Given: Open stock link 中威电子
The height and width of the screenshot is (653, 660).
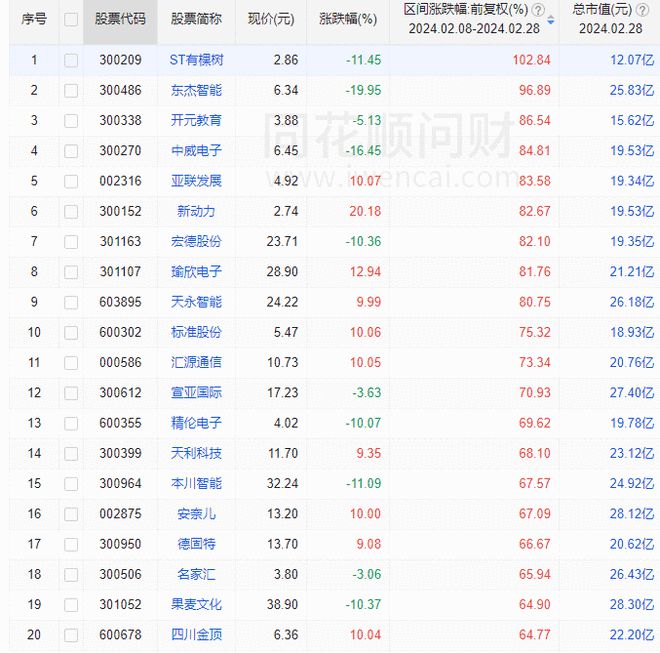Looking at the screenshot, I should click(x=196, y=151).
